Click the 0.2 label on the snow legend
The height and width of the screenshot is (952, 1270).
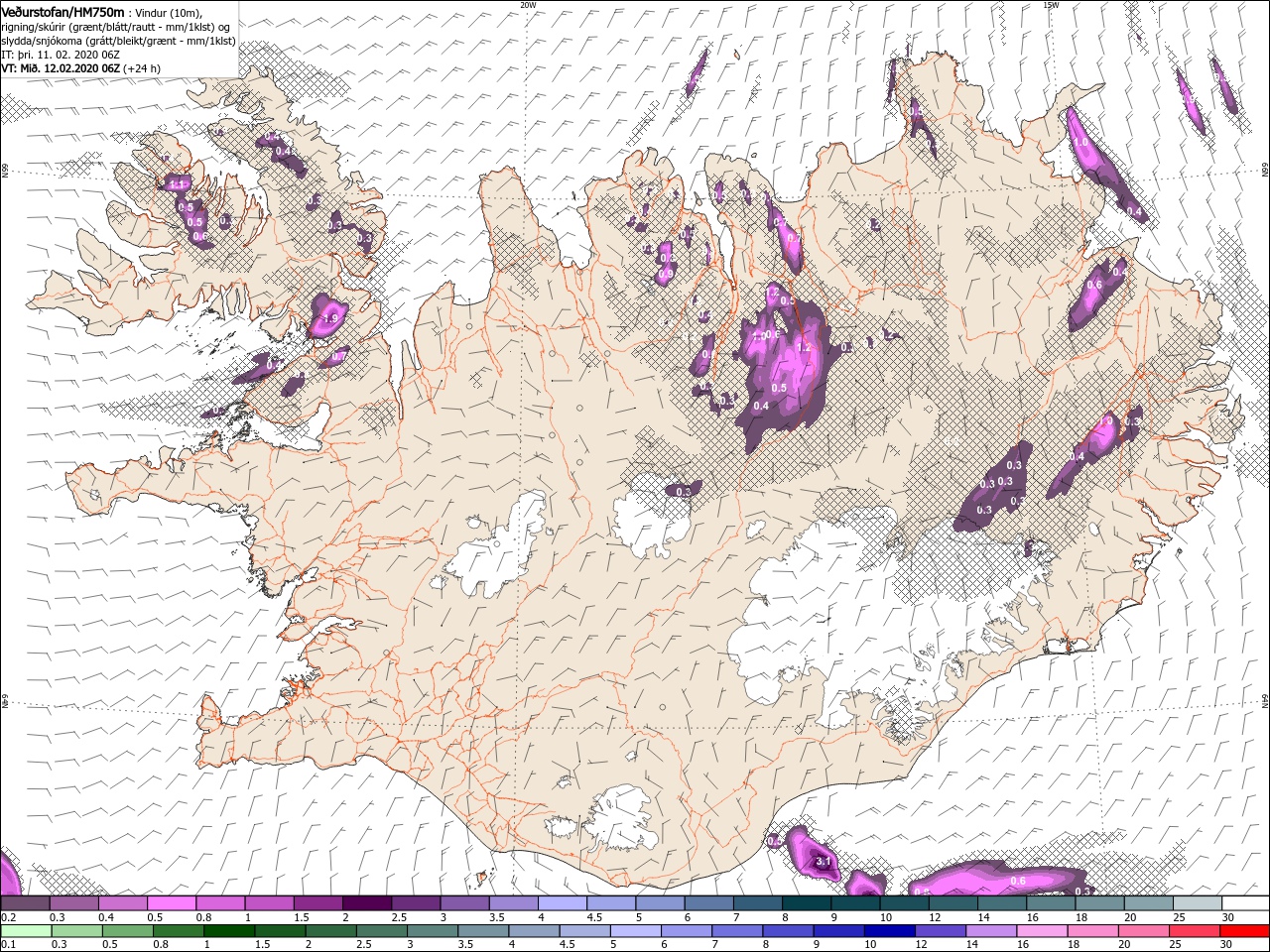(9, 917)
